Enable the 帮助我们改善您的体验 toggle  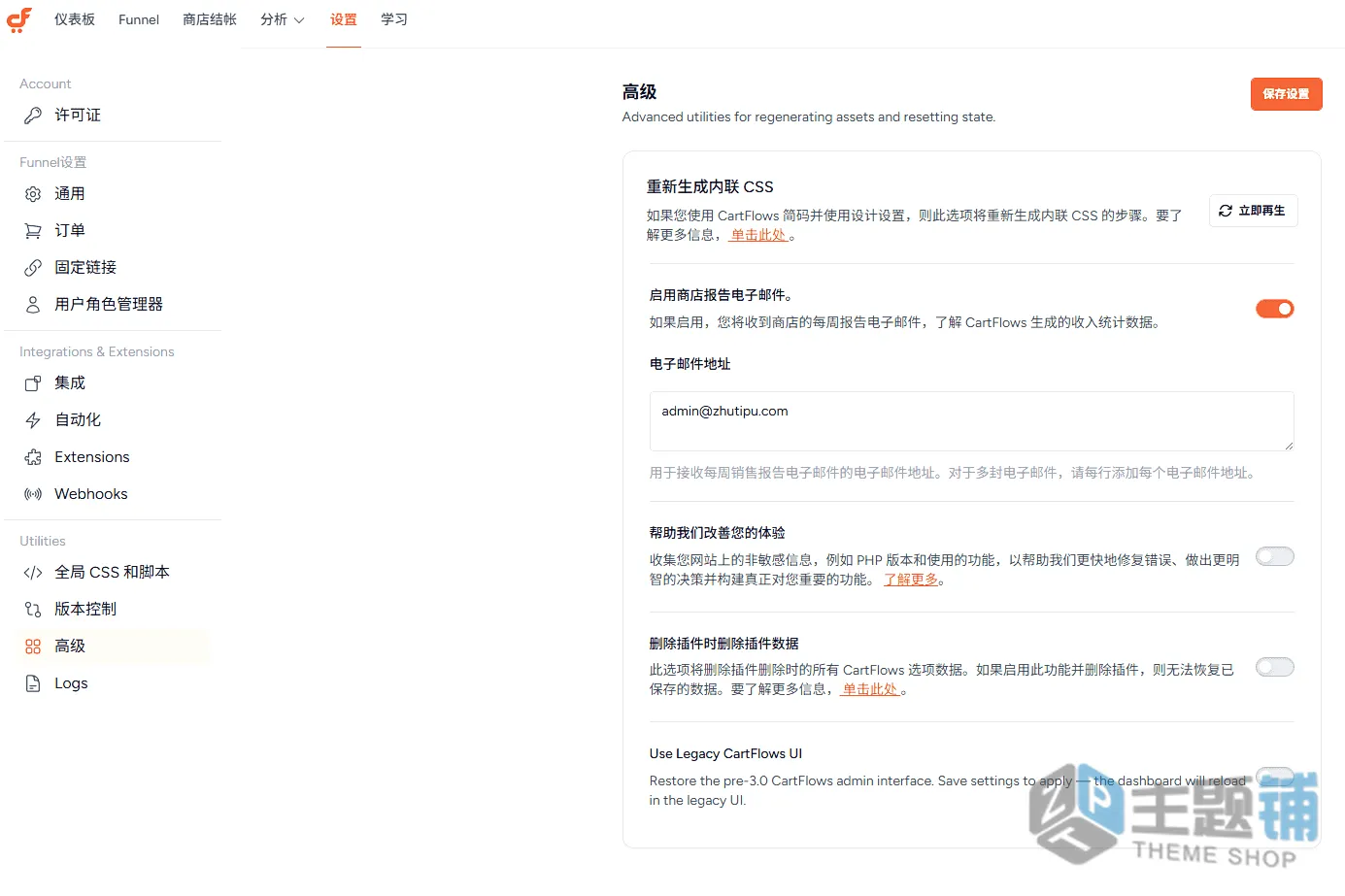(x=1275, y=556)
